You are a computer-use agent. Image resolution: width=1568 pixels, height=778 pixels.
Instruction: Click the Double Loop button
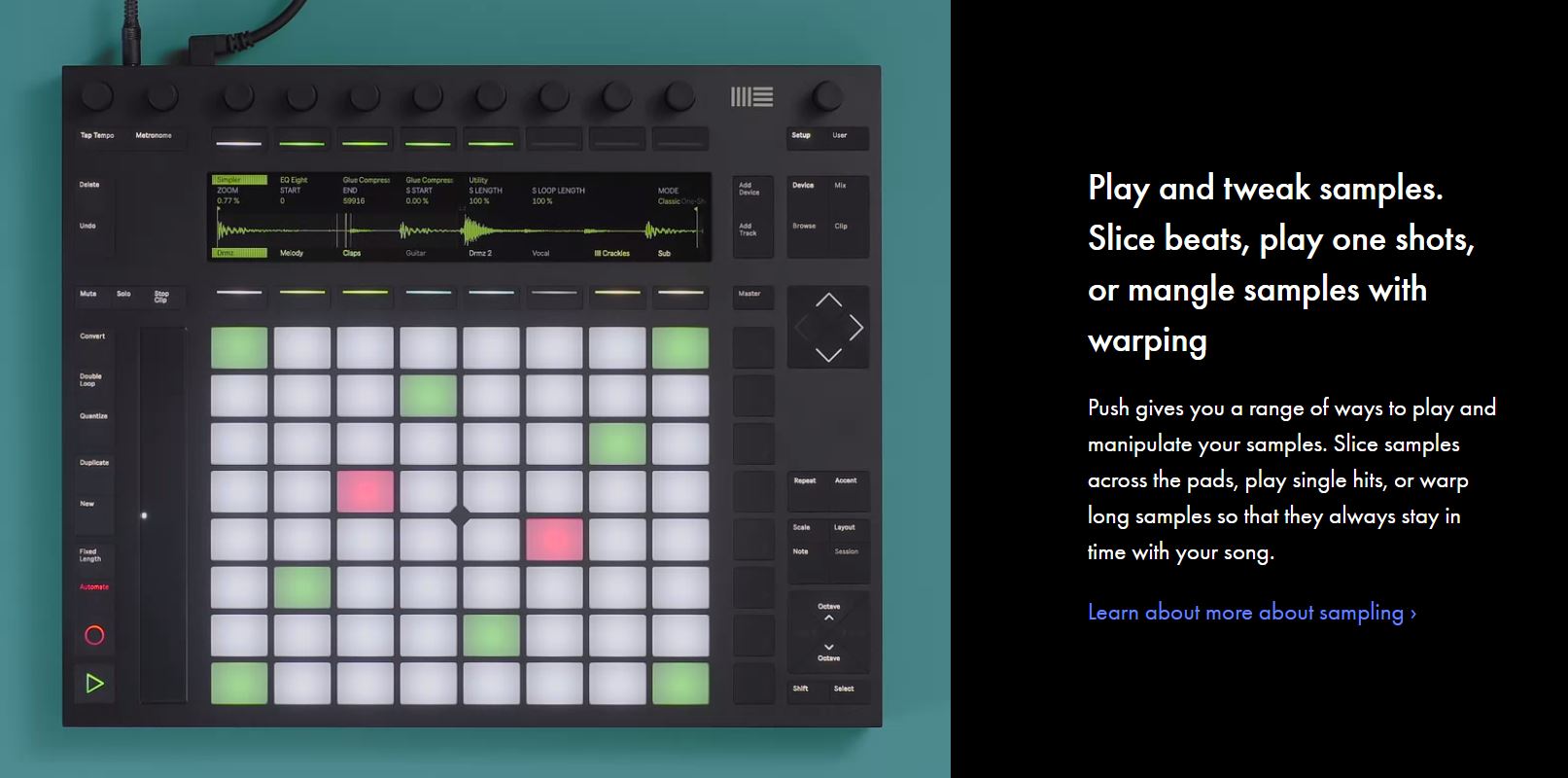[90, 379]
